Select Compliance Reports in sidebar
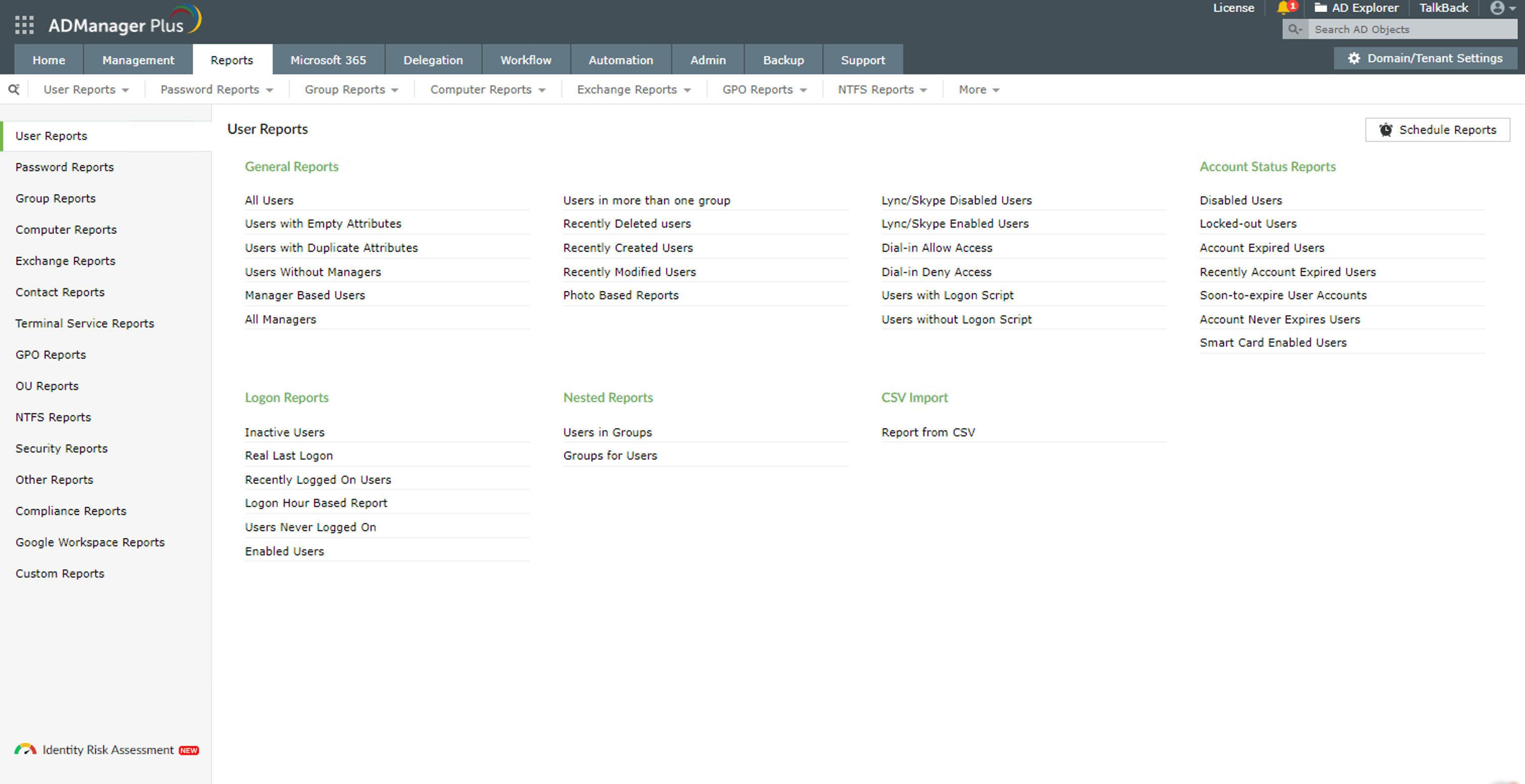This screenshot has height=784, width=1525. [x=71, y=511]
